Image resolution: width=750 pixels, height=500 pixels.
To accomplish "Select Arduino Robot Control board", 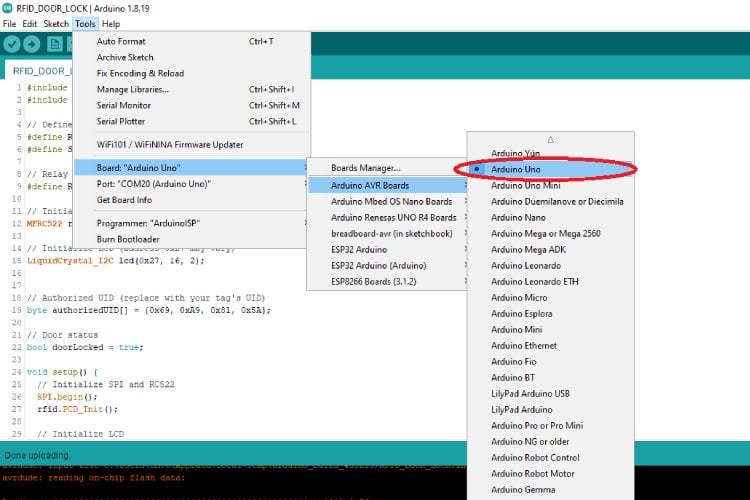I will (551, 458).
